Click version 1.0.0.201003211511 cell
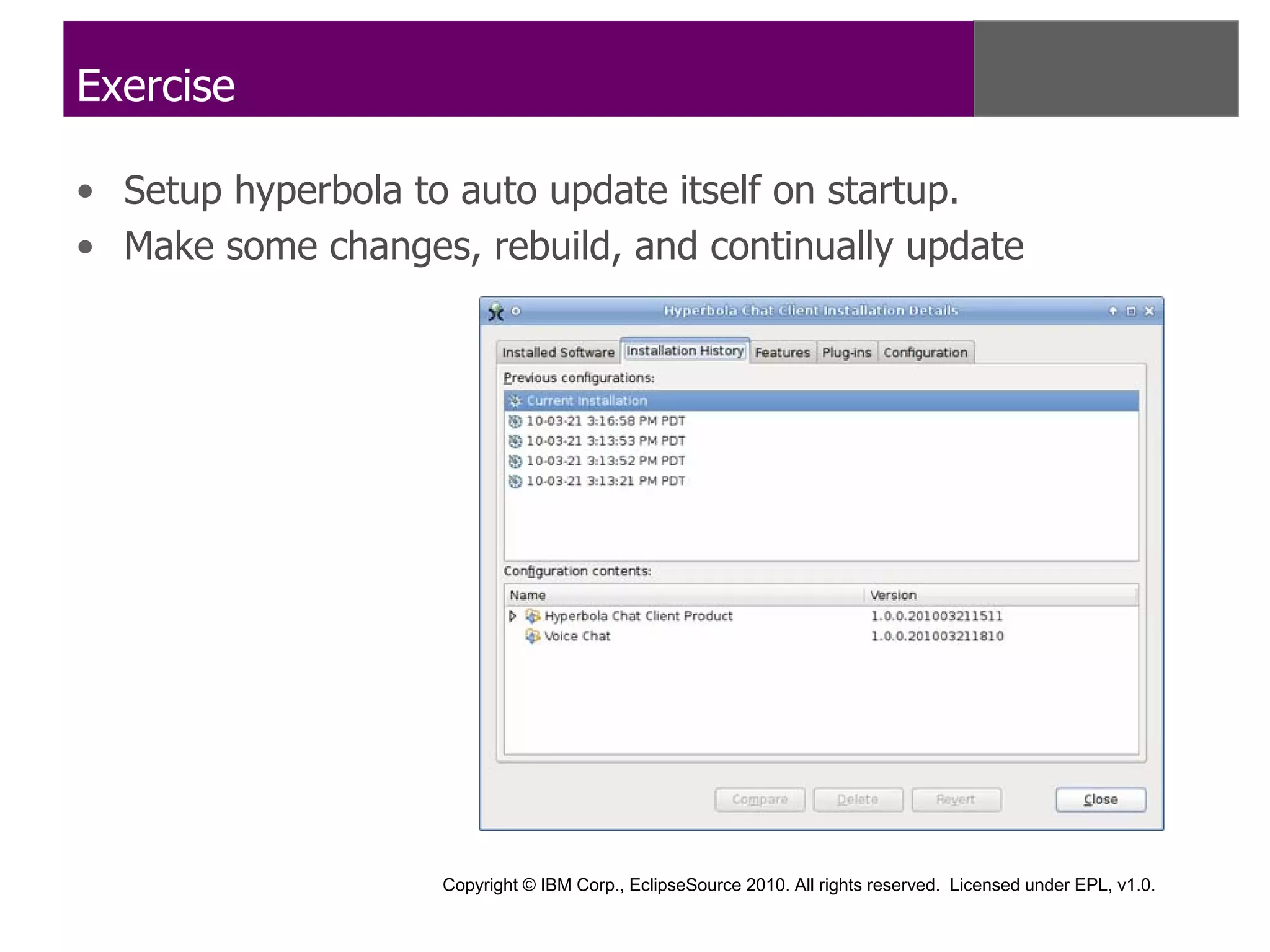The image size is (1270, 952). [936, 616]
